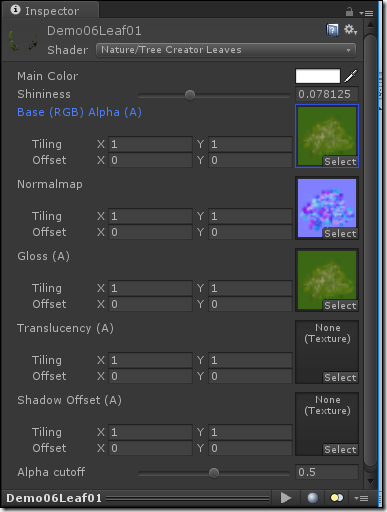This screenshot has height=512, width=387.
Task: Open the Shader dropdown Nature/Tree Creator Leaves
Action: pyautogui.click(x=226, y=50)
